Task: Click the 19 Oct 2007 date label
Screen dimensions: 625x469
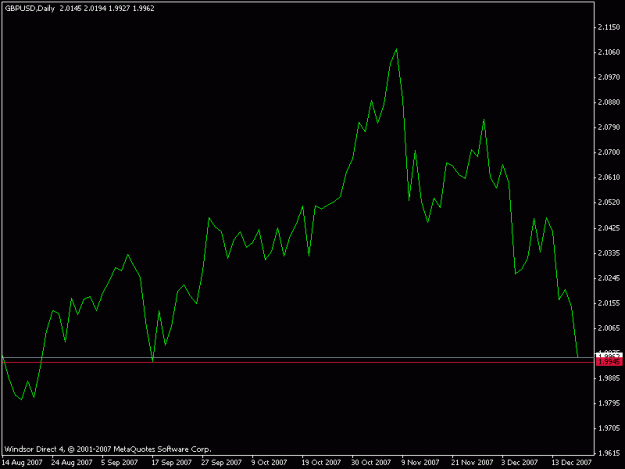Action: 321,463
